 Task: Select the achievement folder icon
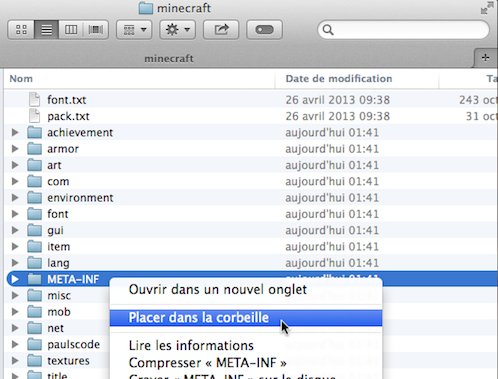(x=35, y=132)
